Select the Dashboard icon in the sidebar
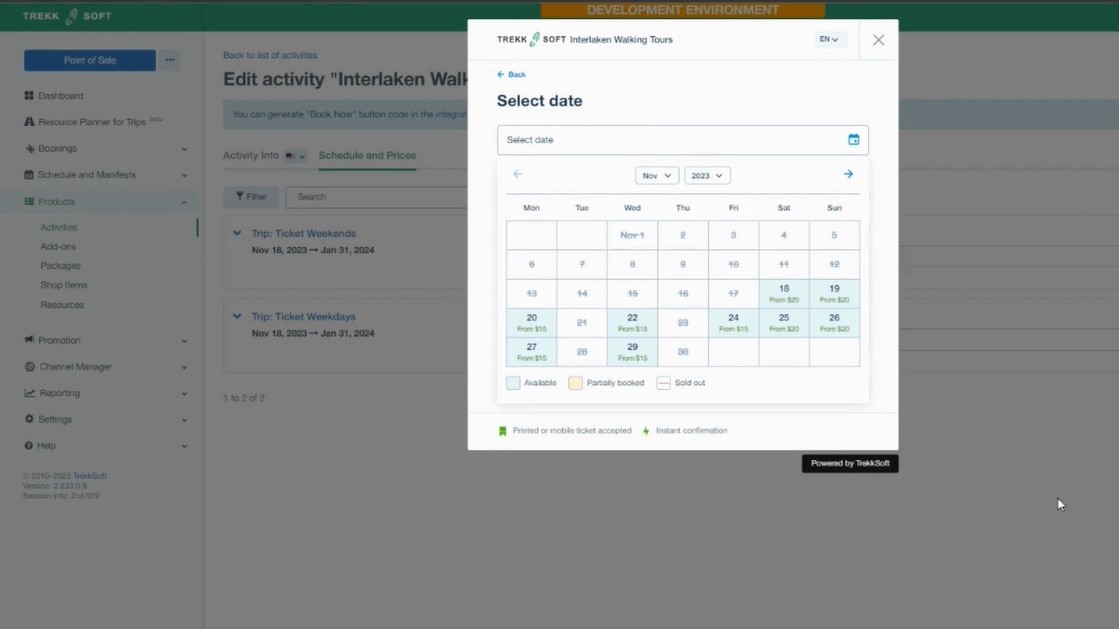The height and width of the screenshot is (629, 1119). point(28,95)
